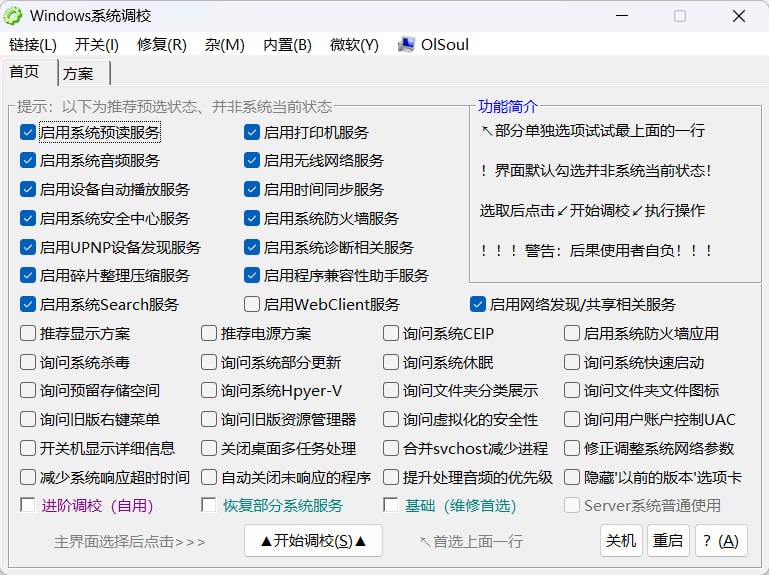The height and width of the screenshot is (575, 769).
Task: Click the green gear app icon in the title bar
Action: pyautogui.click(x=13, y=16)
